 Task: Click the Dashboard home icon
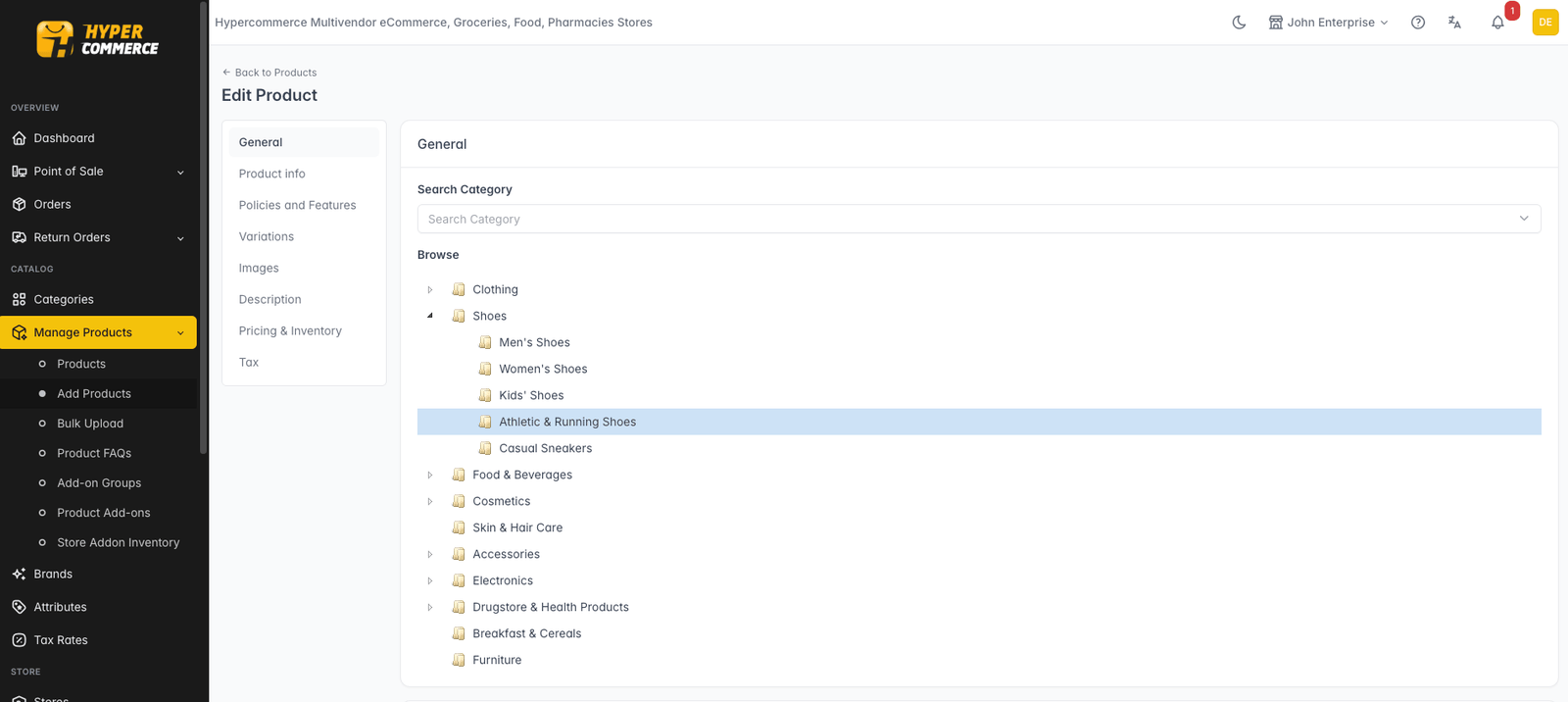click(19, 138)
